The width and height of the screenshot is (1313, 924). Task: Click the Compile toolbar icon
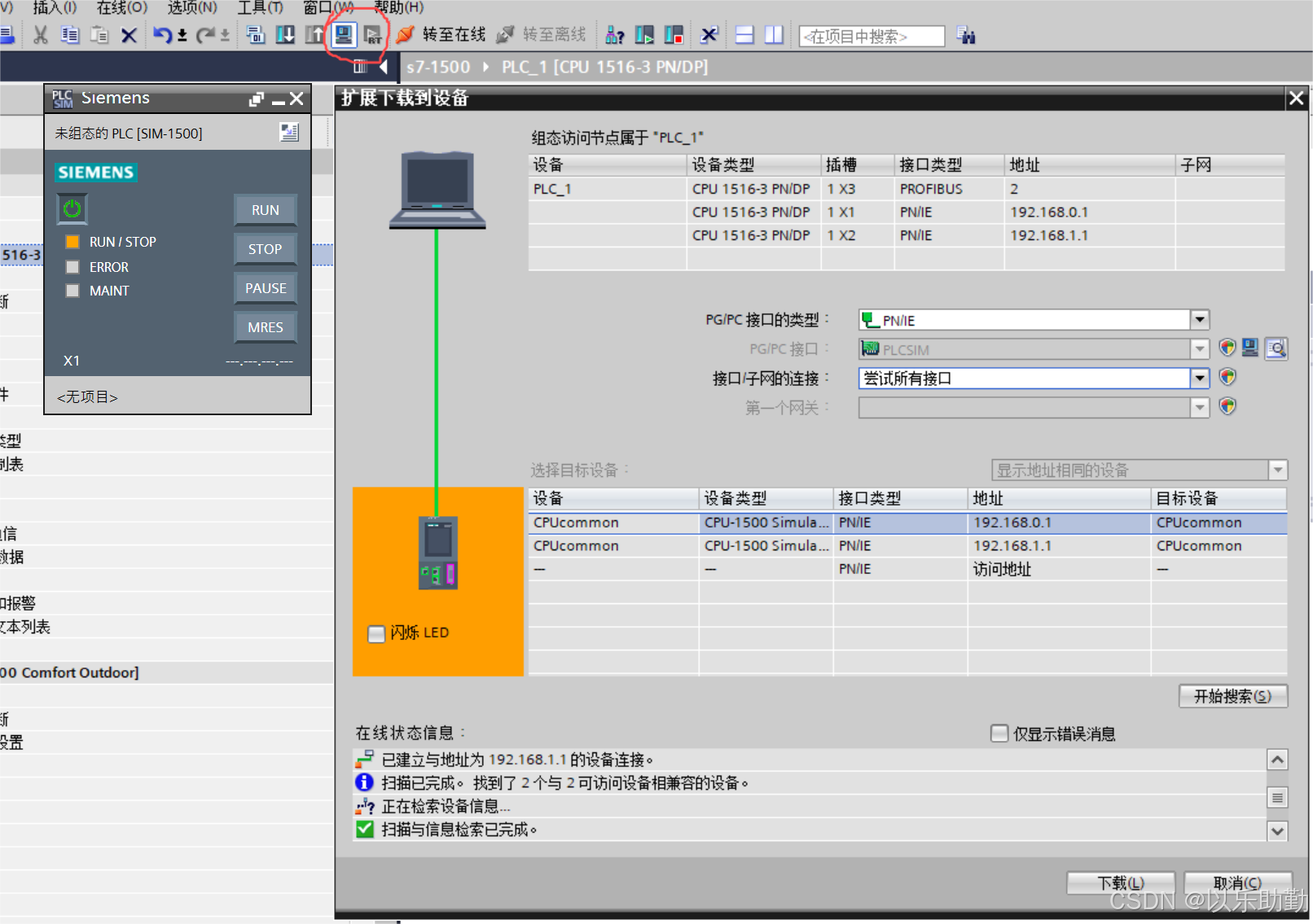256,35
